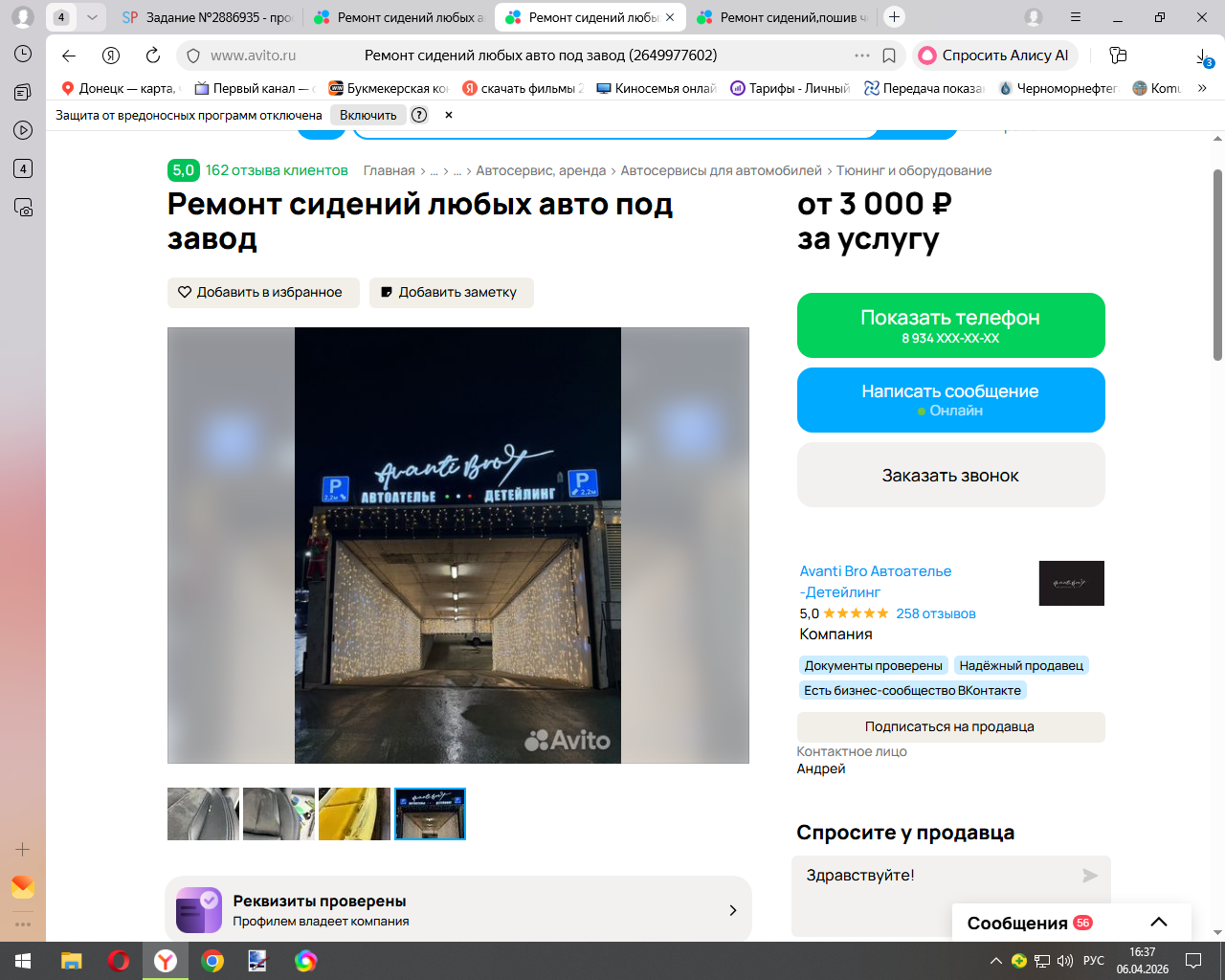Open Yandex Browser from taskbar
Viewport: 1225px width, 980px height.
click(166, 961)
